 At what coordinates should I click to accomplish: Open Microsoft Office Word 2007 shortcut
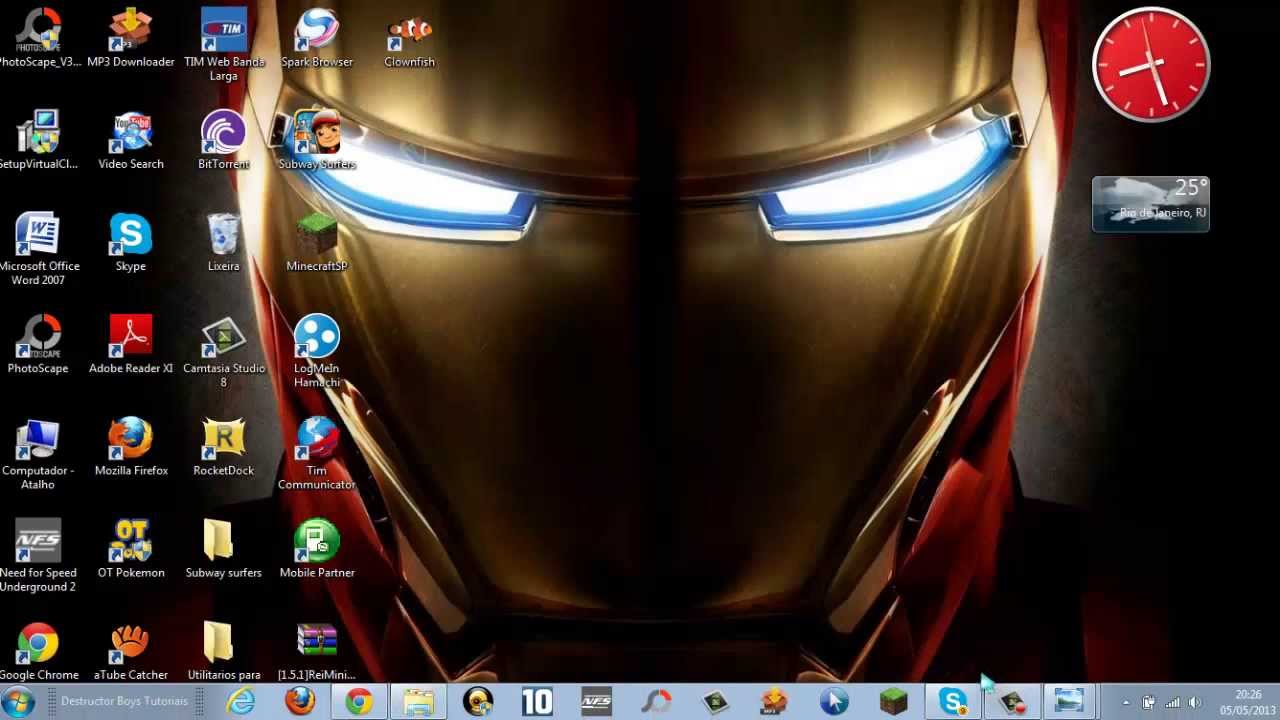[38, 250]
